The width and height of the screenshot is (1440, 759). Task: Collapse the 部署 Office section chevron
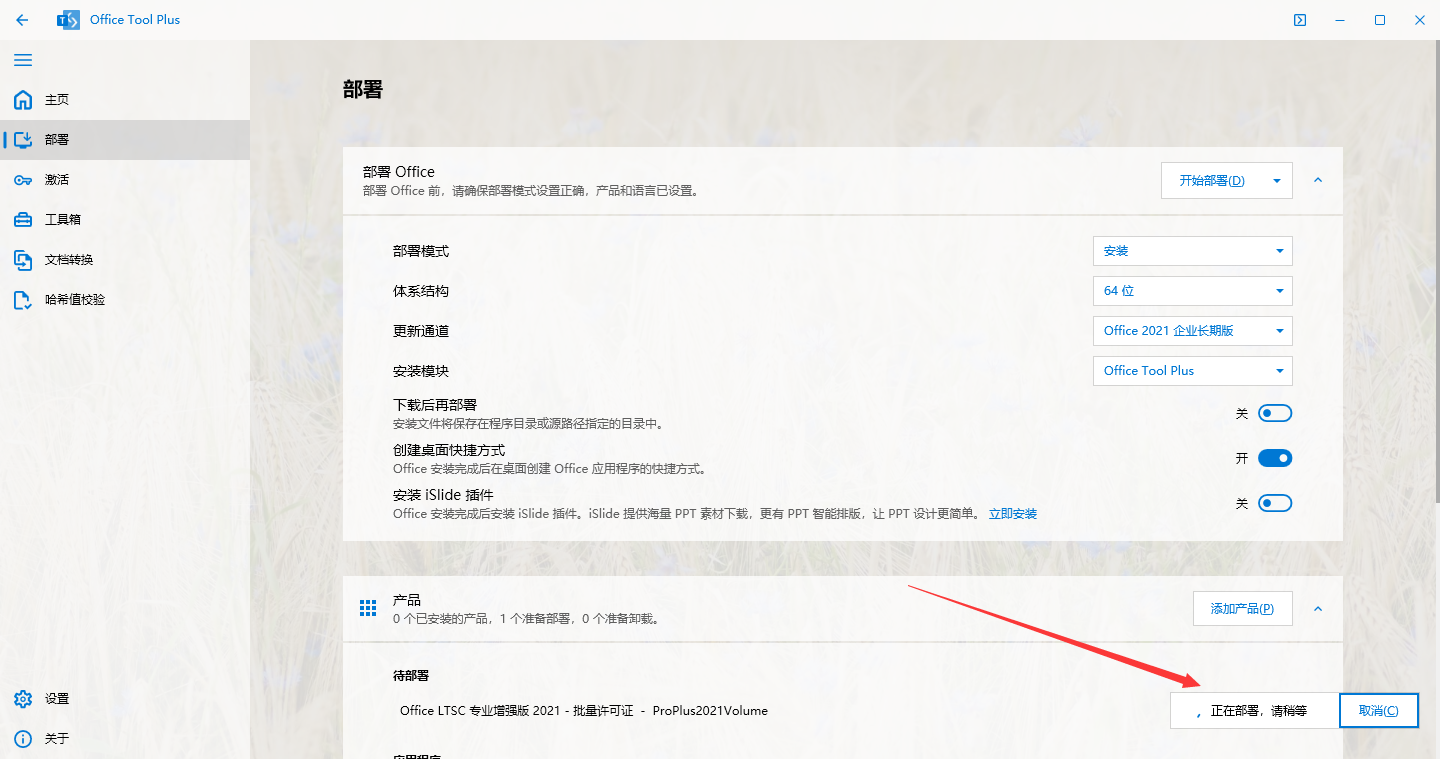coord(1317,181)
